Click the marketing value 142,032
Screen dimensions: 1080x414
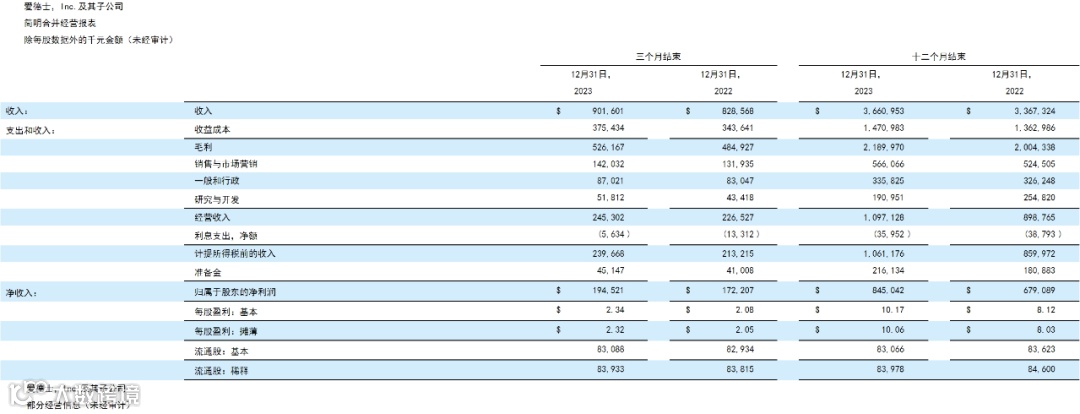point(608,164)
